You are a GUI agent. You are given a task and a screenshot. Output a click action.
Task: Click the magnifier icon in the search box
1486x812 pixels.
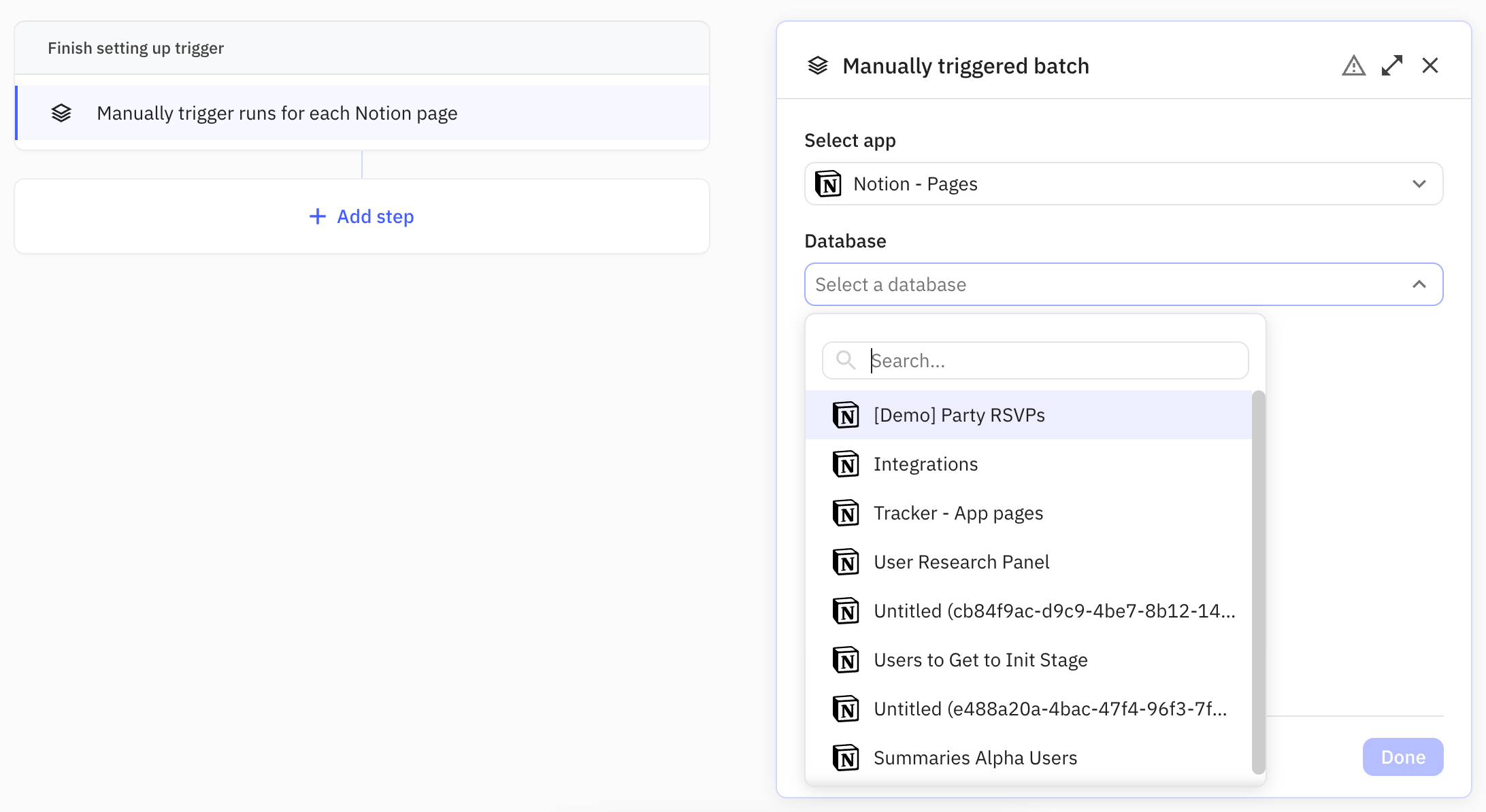point(846,360)
